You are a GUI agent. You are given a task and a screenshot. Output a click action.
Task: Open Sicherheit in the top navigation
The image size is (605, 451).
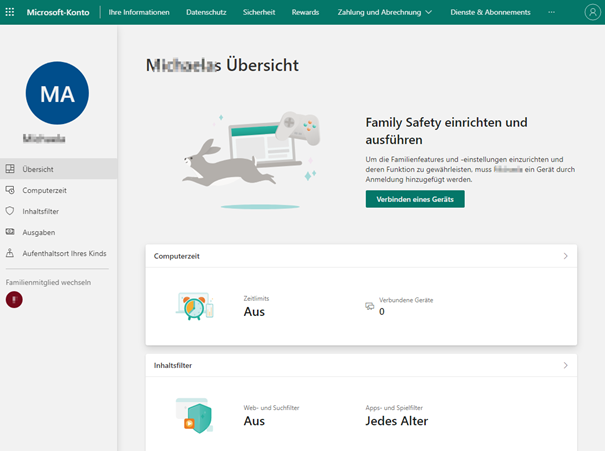(x=259, y=12)
